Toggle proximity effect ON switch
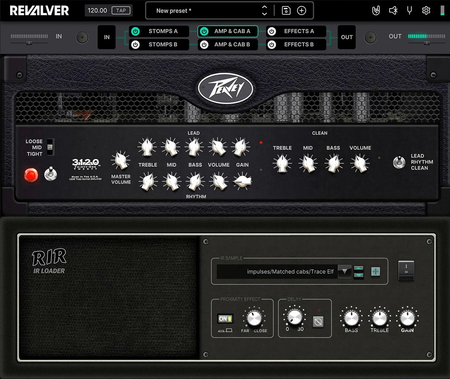450x379 pixels. [225, 319]
